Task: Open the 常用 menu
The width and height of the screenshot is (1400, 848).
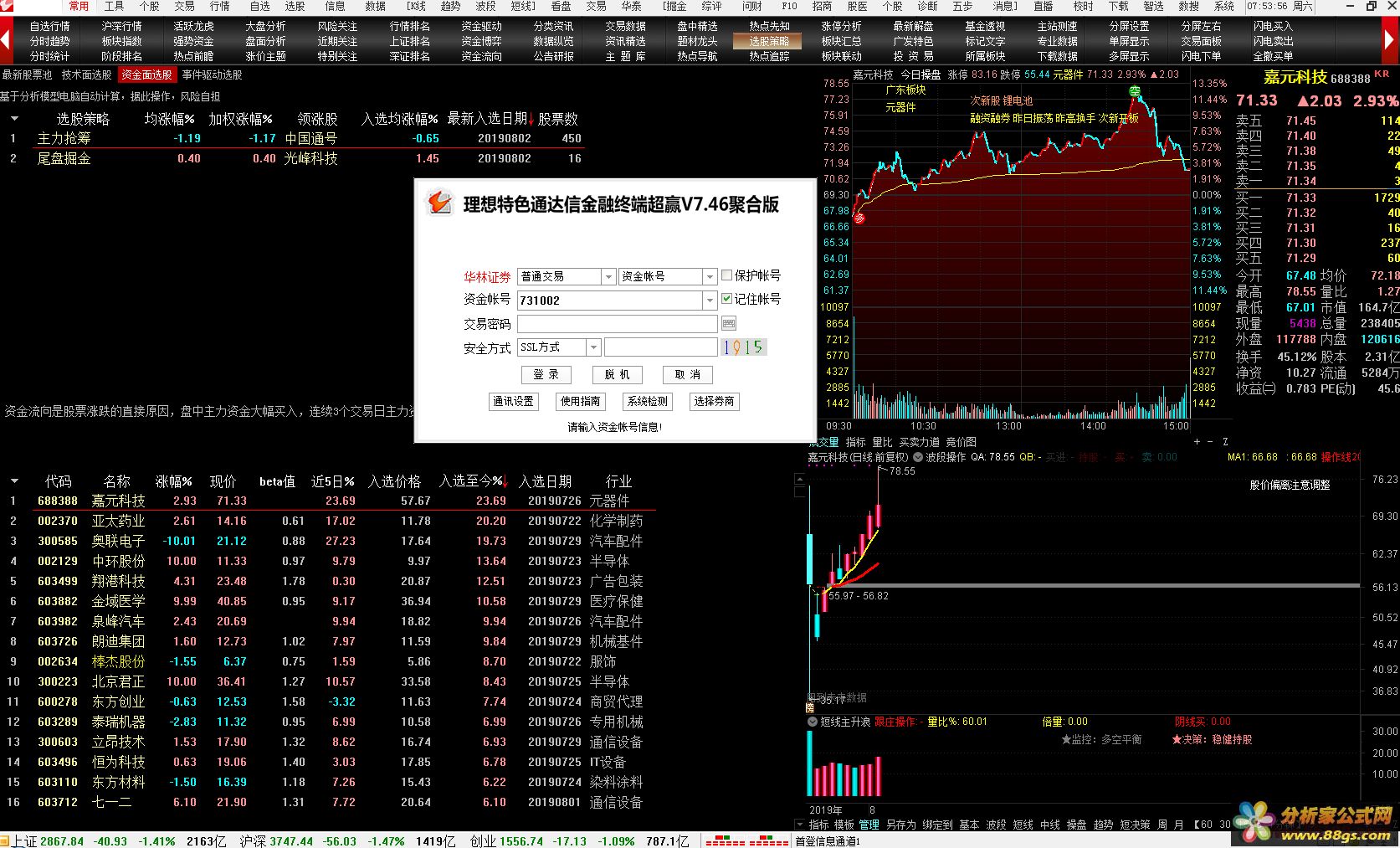Action: point(79,6)
